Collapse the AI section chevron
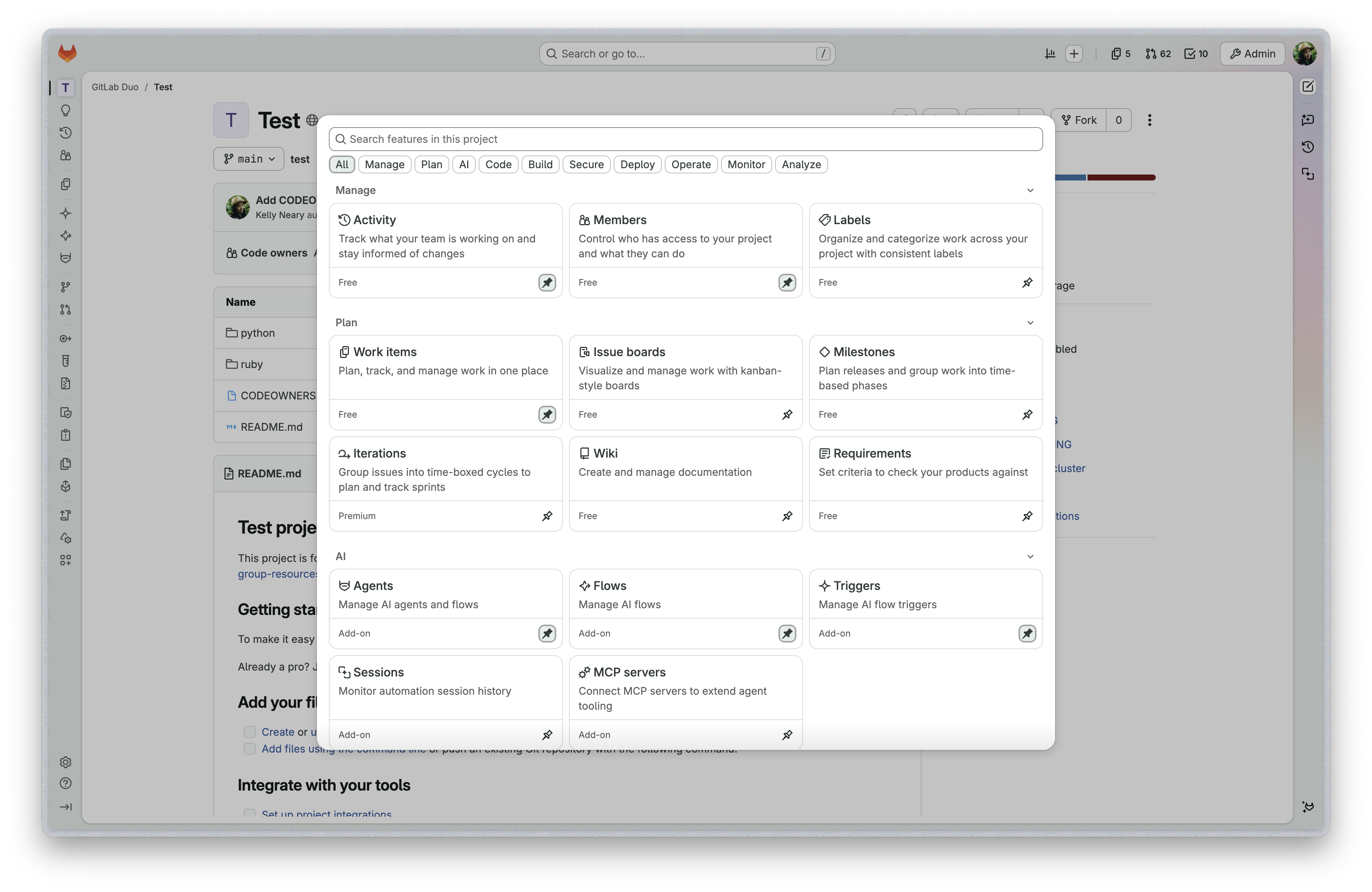 point(1030,556)
